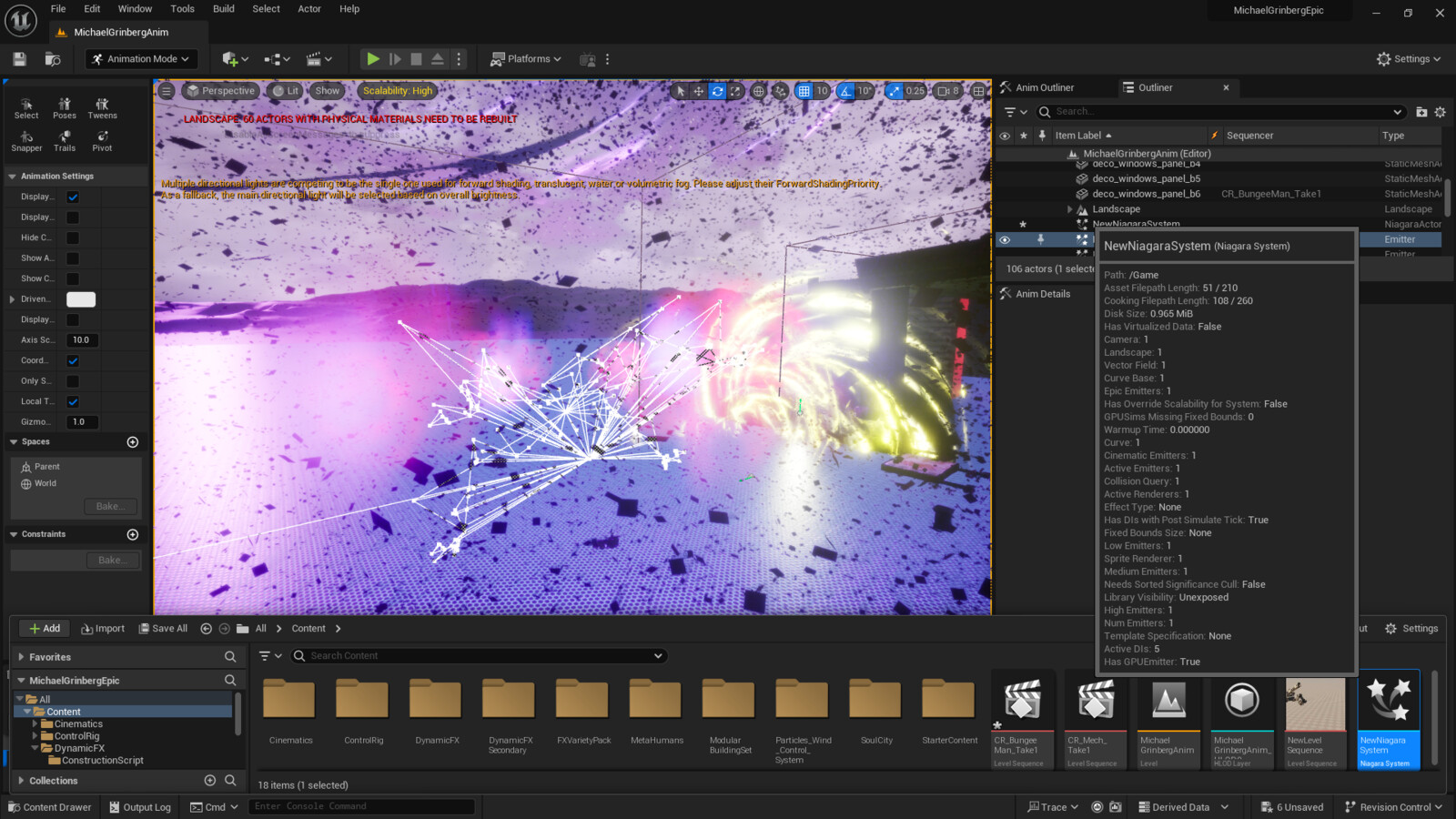Save the current level with the disk icon
The image size is (1456, 819).
tap(19, 59)
